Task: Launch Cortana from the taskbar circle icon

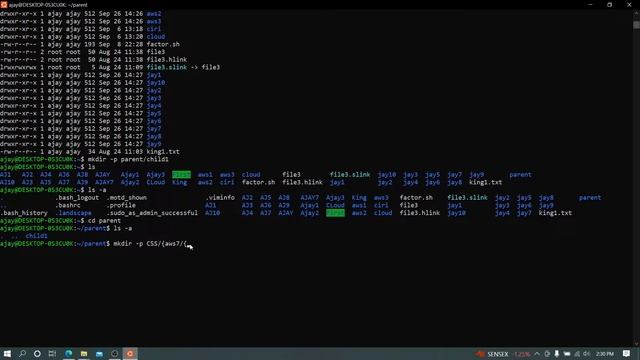Action: pyautogui.click(x=37, y=353)
